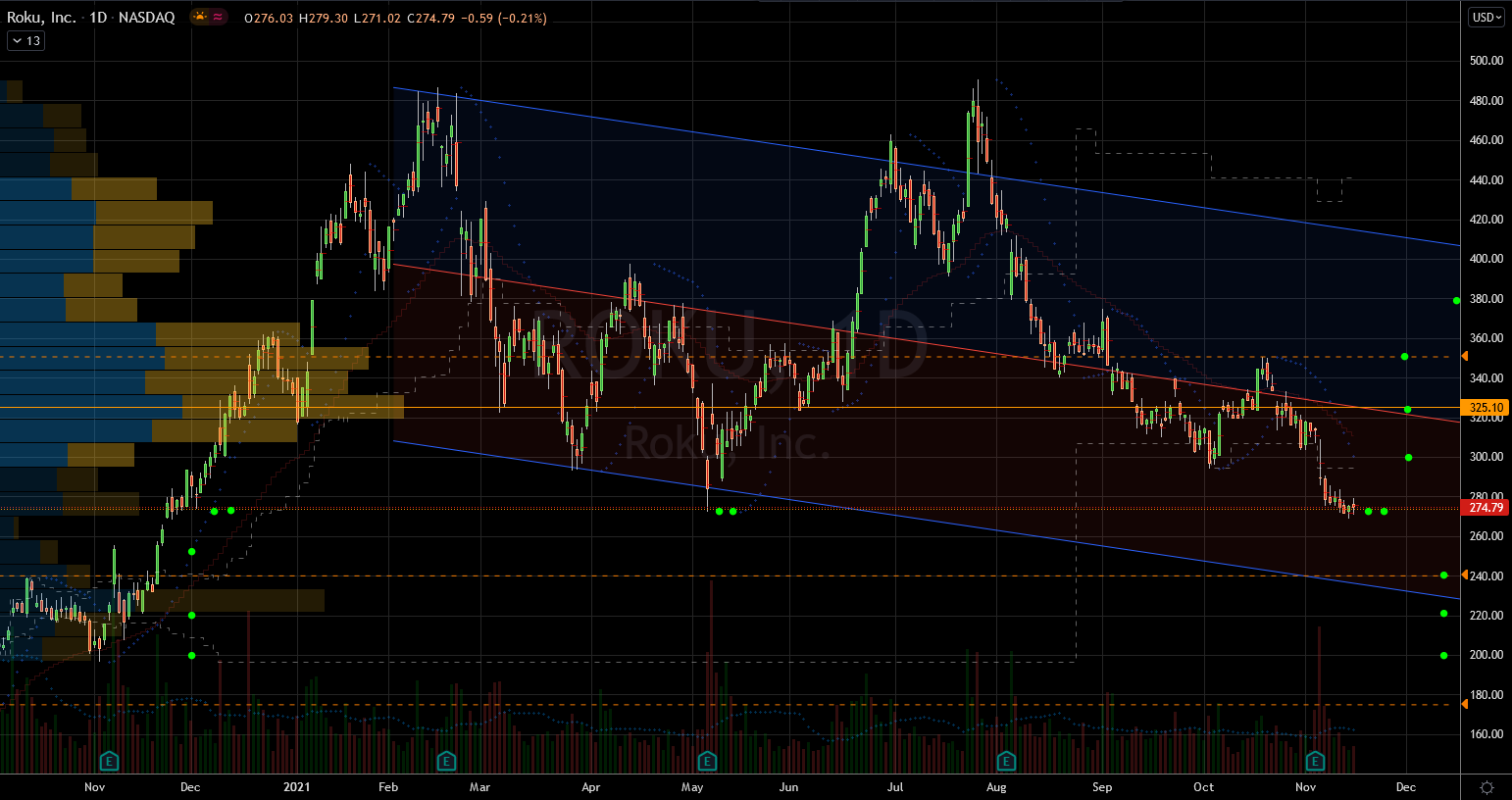Image resolution: width=1512 pixels, height=800 pixels.
Task: Click the low value L271.02
Action: coord(376,19)
